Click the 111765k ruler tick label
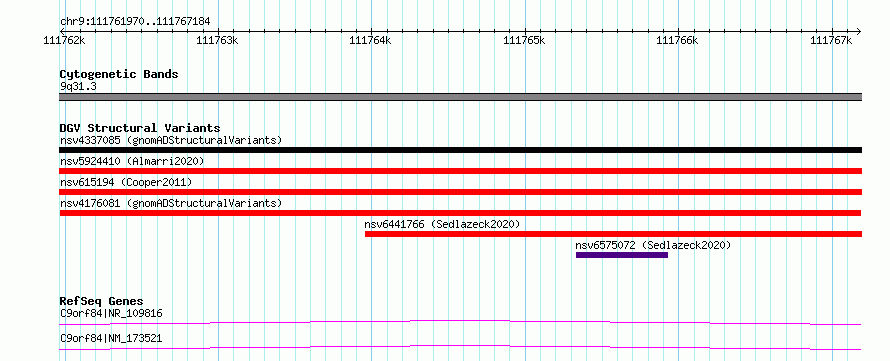 pyautogui.click(x=524, y=40)
